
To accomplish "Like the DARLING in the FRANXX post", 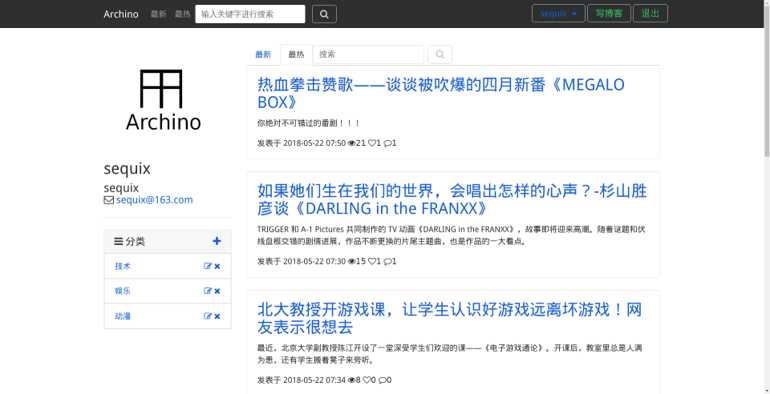I will (372, 262).
